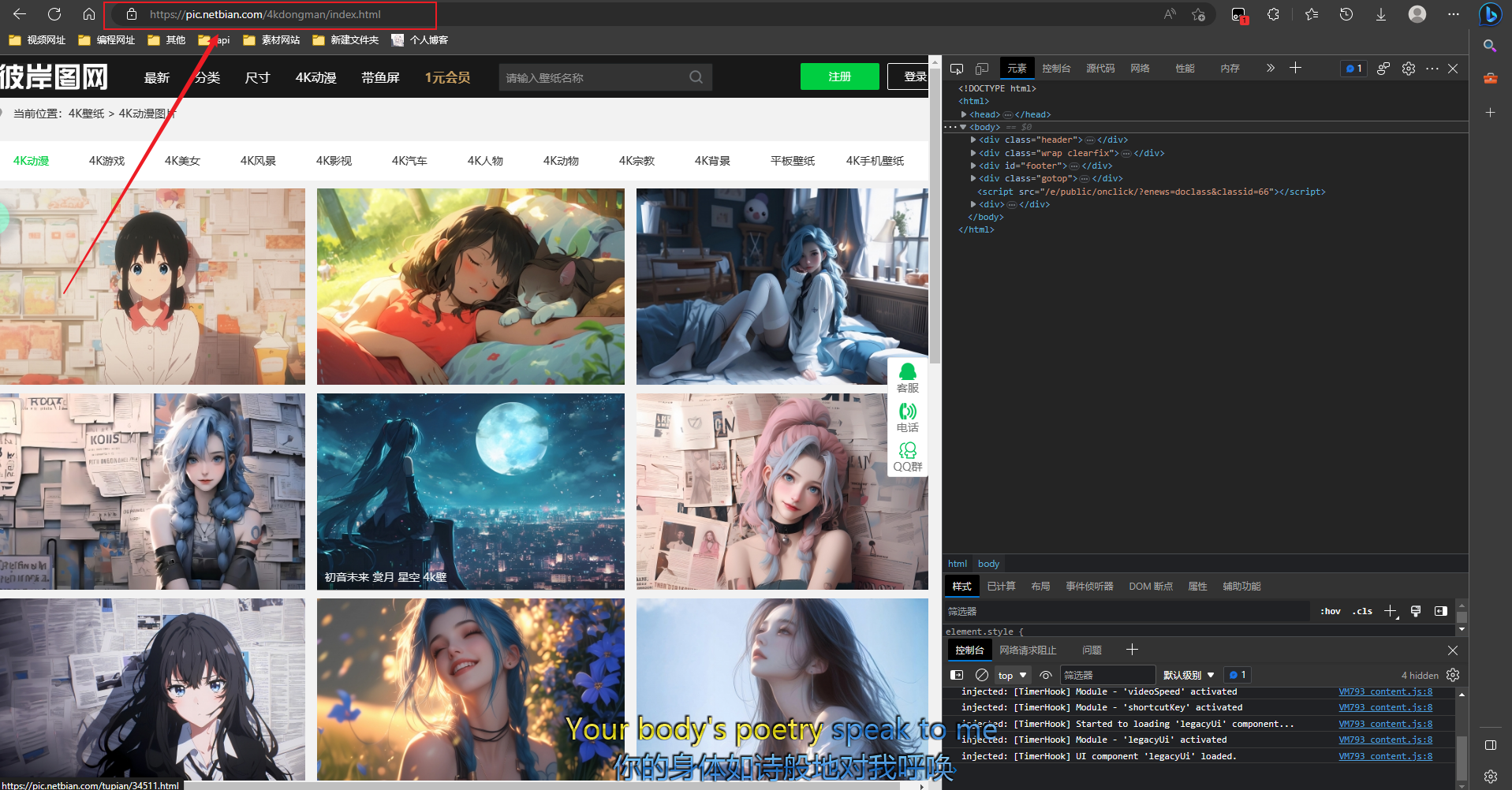Go back to the previous page
The height and width of the screenshot is (790, 1512).
tap(20, 14)
